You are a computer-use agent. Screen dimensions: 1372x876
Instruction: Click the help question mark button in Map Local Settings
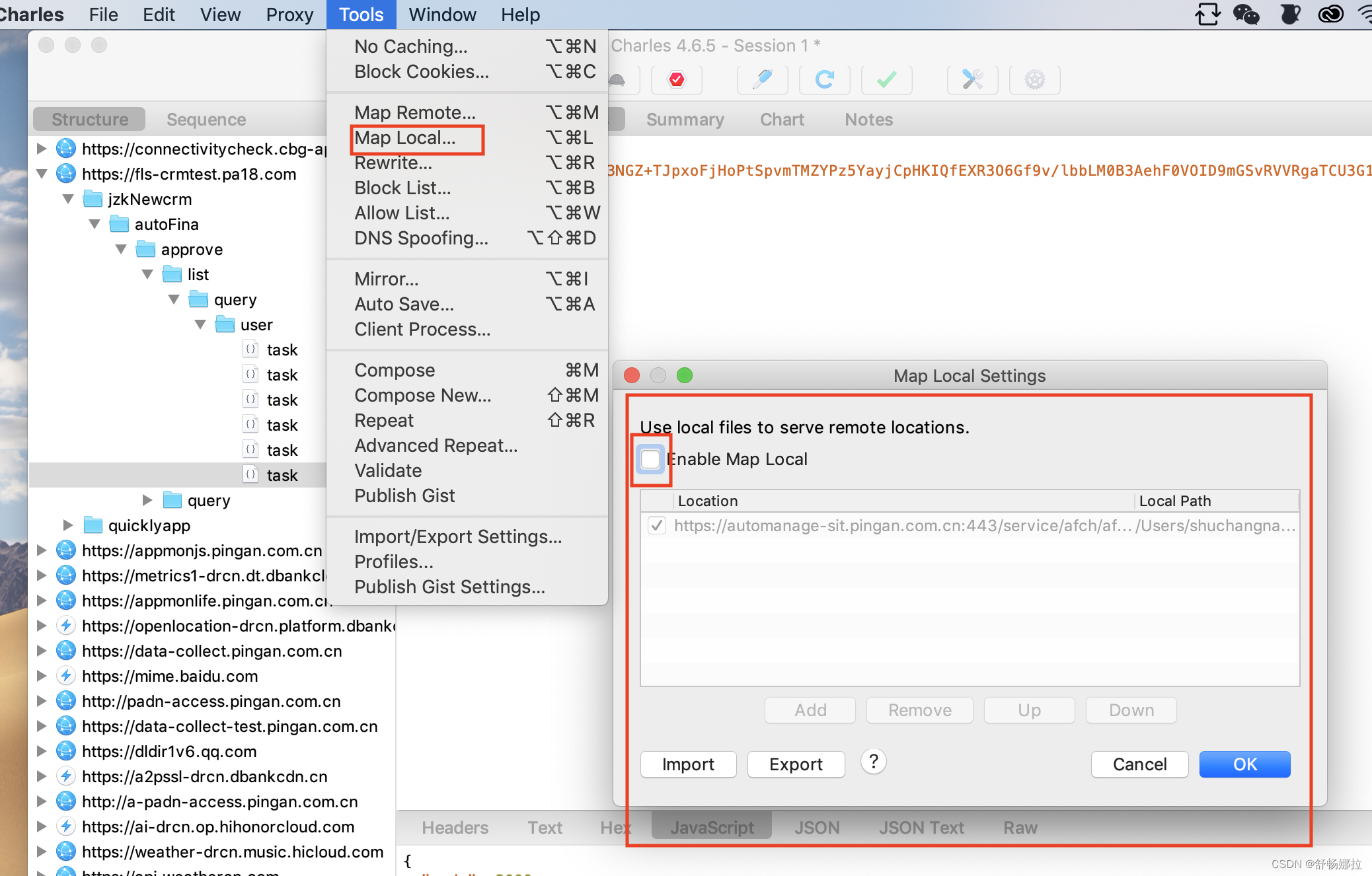point(873,762)
